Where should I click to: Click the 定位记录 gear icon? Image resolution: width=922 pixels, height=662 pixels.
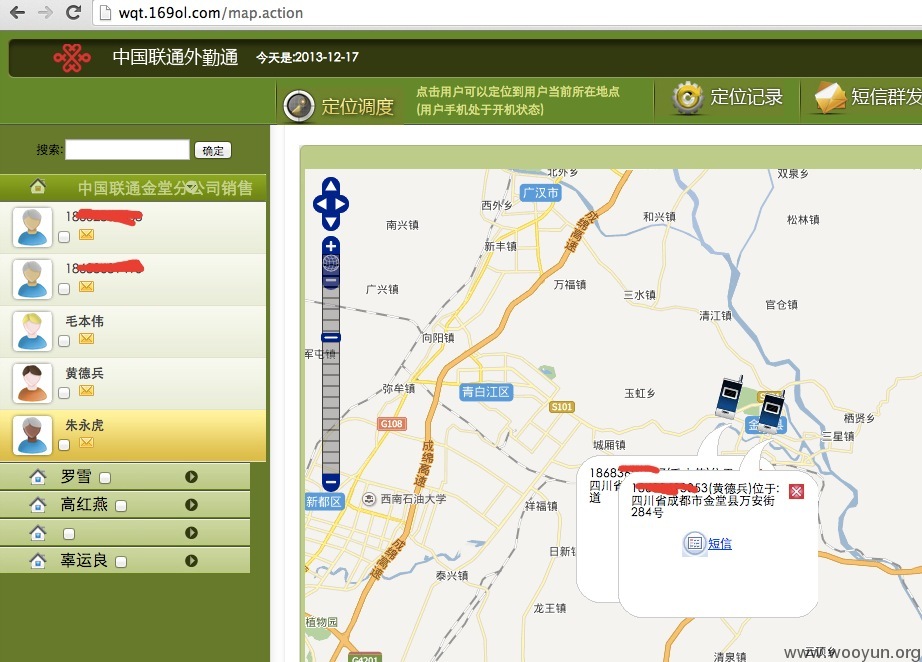click(x=687, y=98)
